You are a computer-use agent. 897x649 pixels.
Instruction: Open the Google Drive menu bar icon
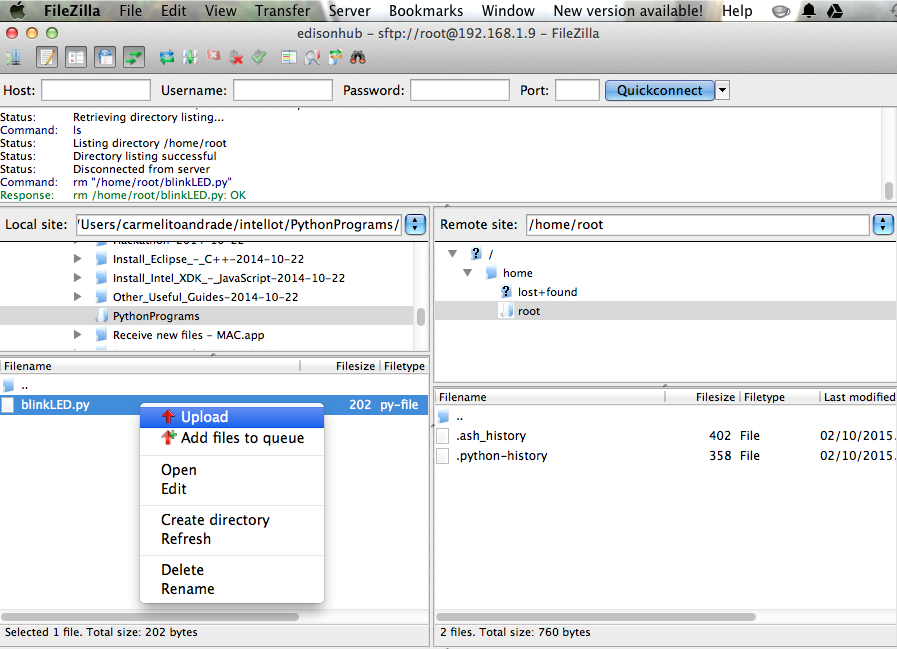pyautogui.click(x=835, y=10)
